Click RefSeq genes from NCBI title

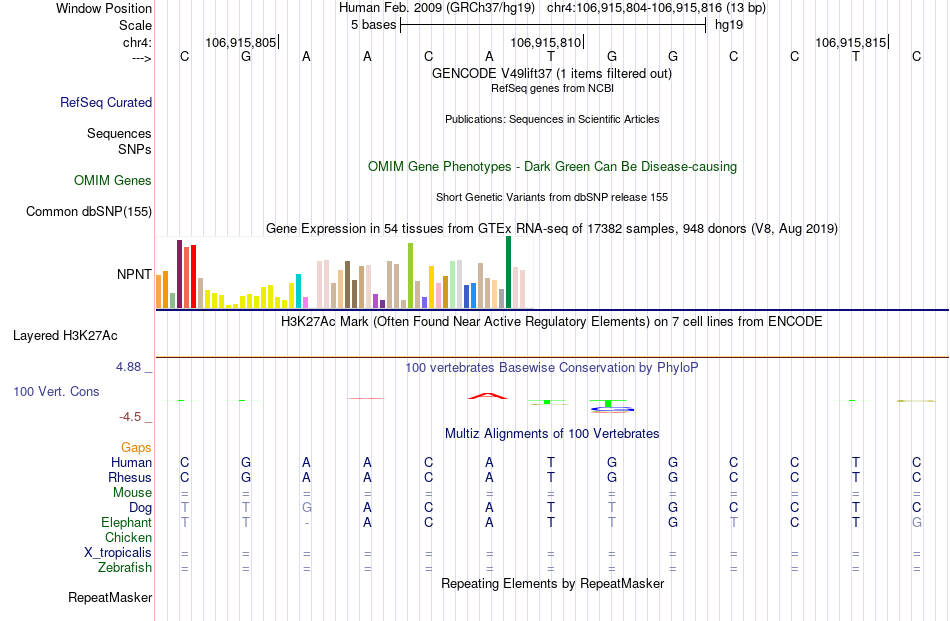point(553,88)
